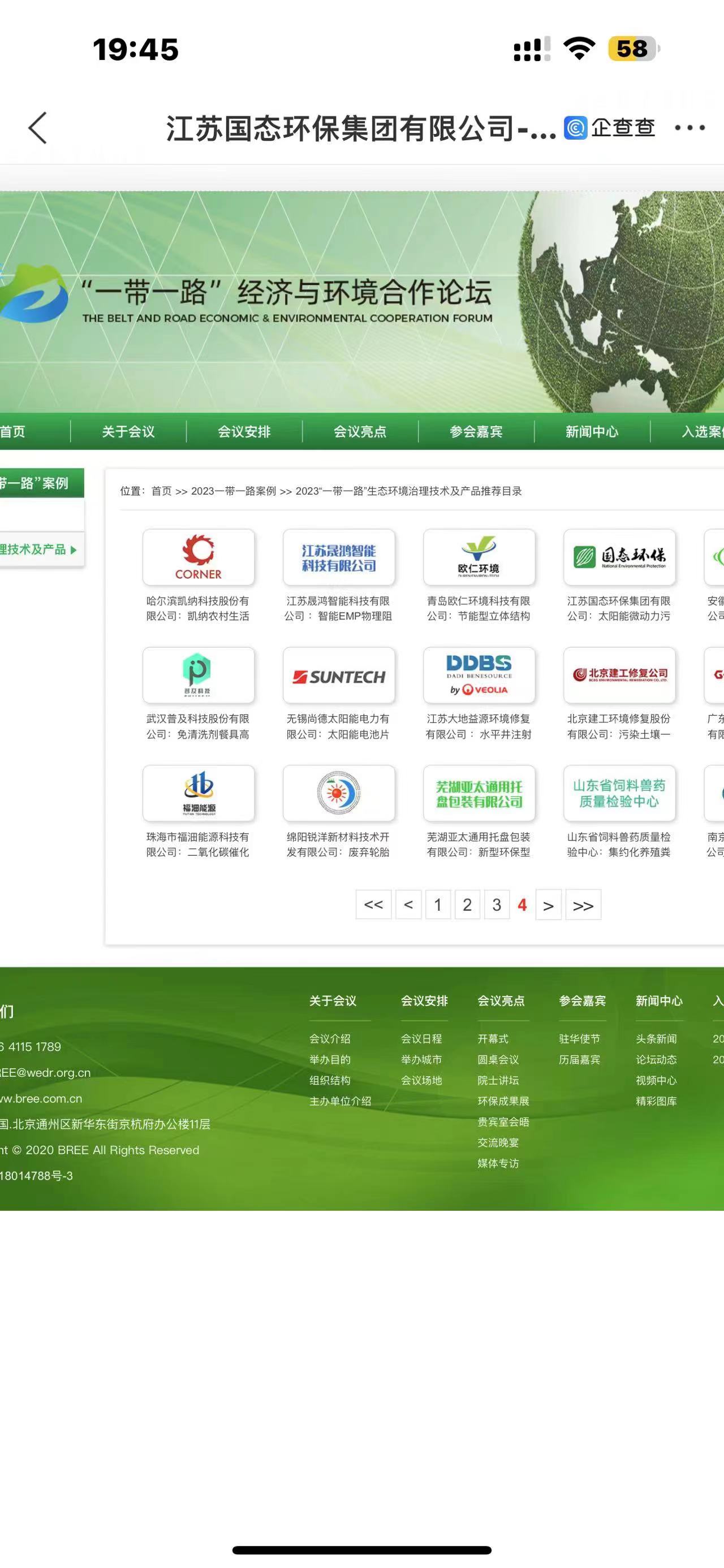Jump to last page with >> button
Viewport: 724px width, 1568px height.
[583, 905]
